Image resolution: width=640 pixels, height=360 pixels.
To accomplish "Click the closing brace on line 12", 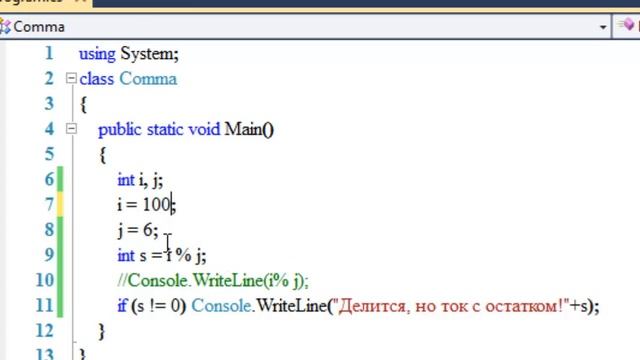I will tap(102, 331).
